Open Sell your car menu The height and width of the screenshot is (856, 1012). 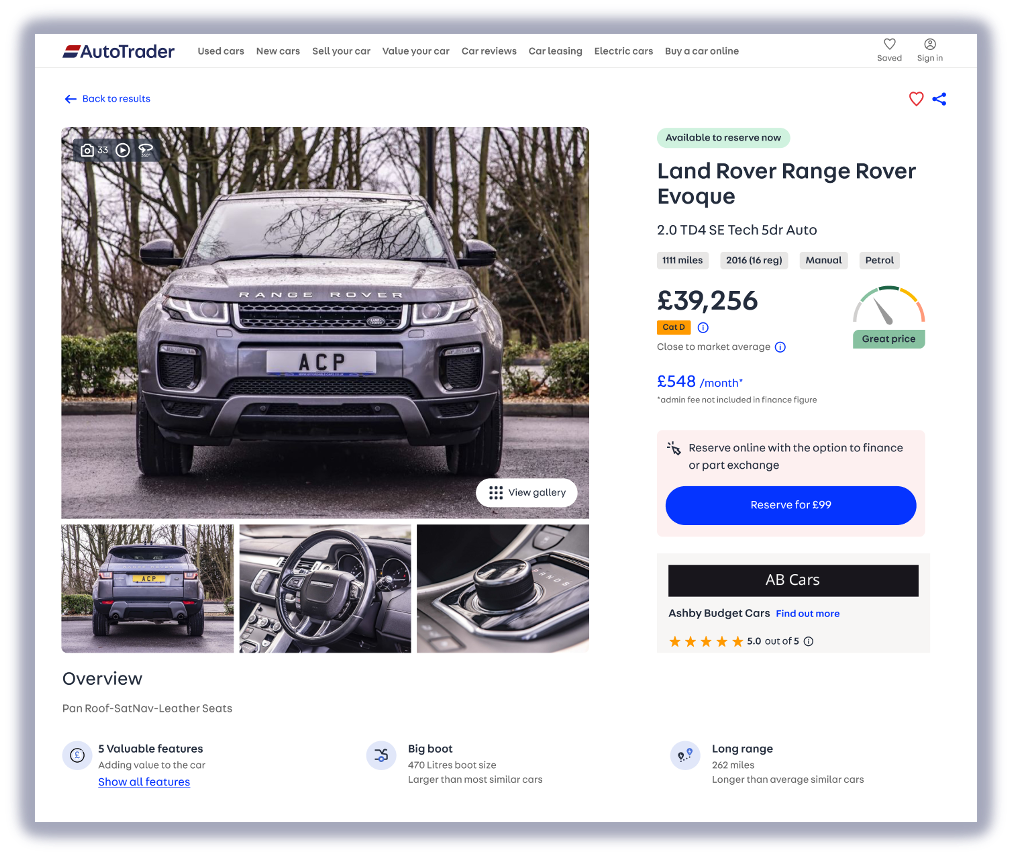pos(341,51)
